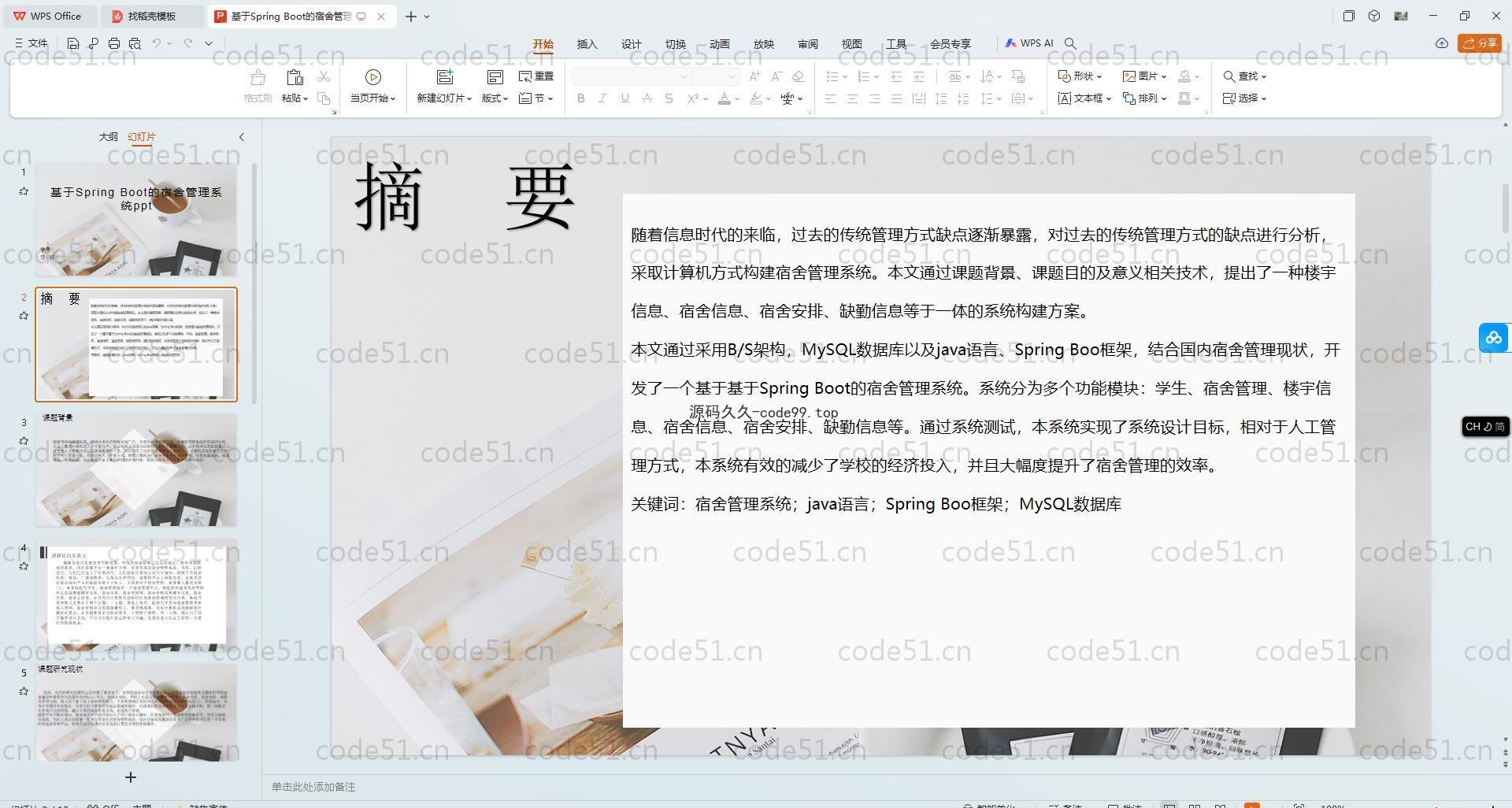This screenshot has height=808, width=1512.
Task: Open a new tab with plus button
Action: [411, 16]
